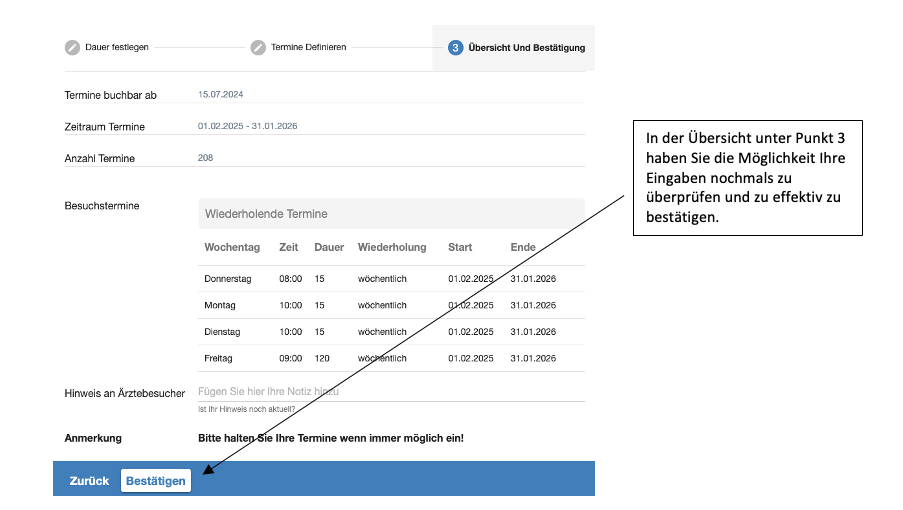Image resolution: width=903 pixels, height=510 pixels.
Task: Click the Wochentag column header
Action: (232, 247)
